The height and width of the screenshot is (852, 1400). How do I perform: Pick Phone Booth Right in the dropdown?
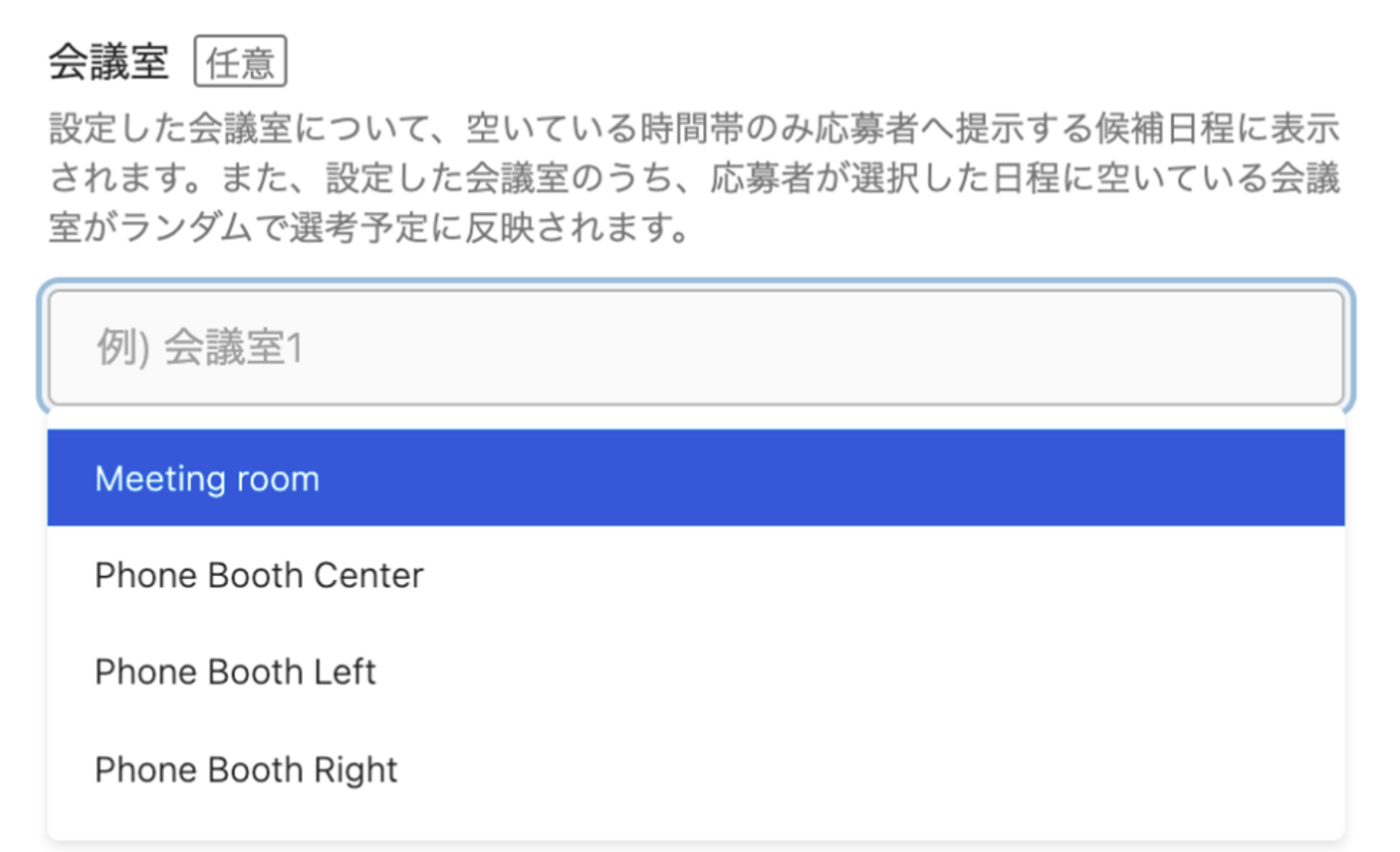696,769
